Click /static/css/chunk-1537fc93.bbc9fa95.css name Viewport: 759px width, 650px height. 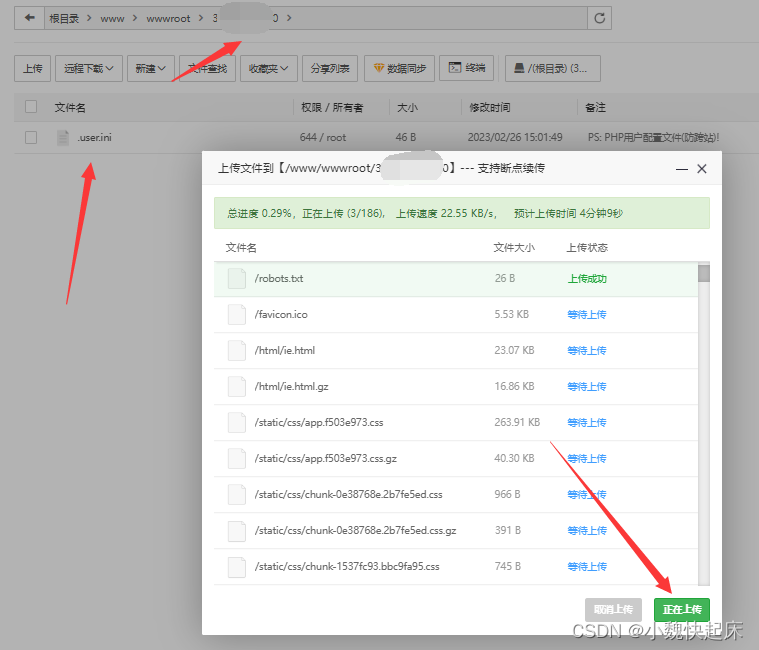click(347, 566)
